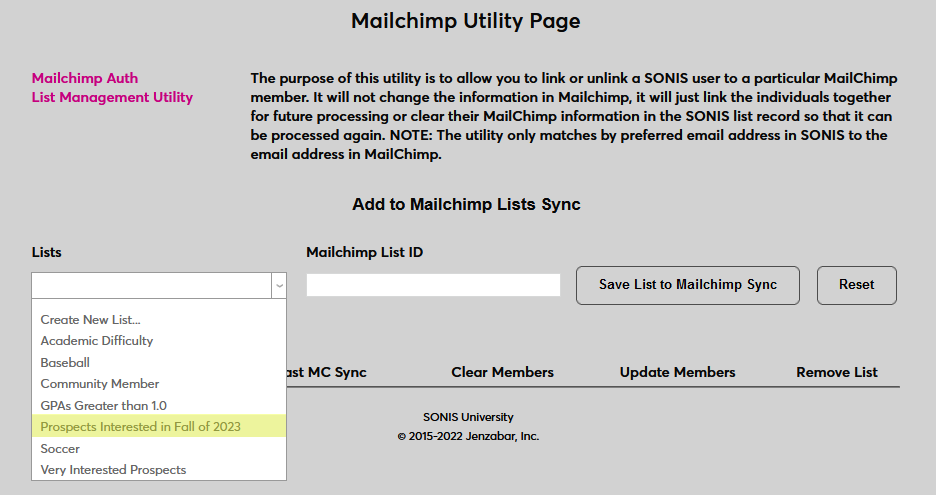Viewport: 936px width, 495px height.
Task: Click Save List to Mailchimp Sync
Action: [688, 285]
